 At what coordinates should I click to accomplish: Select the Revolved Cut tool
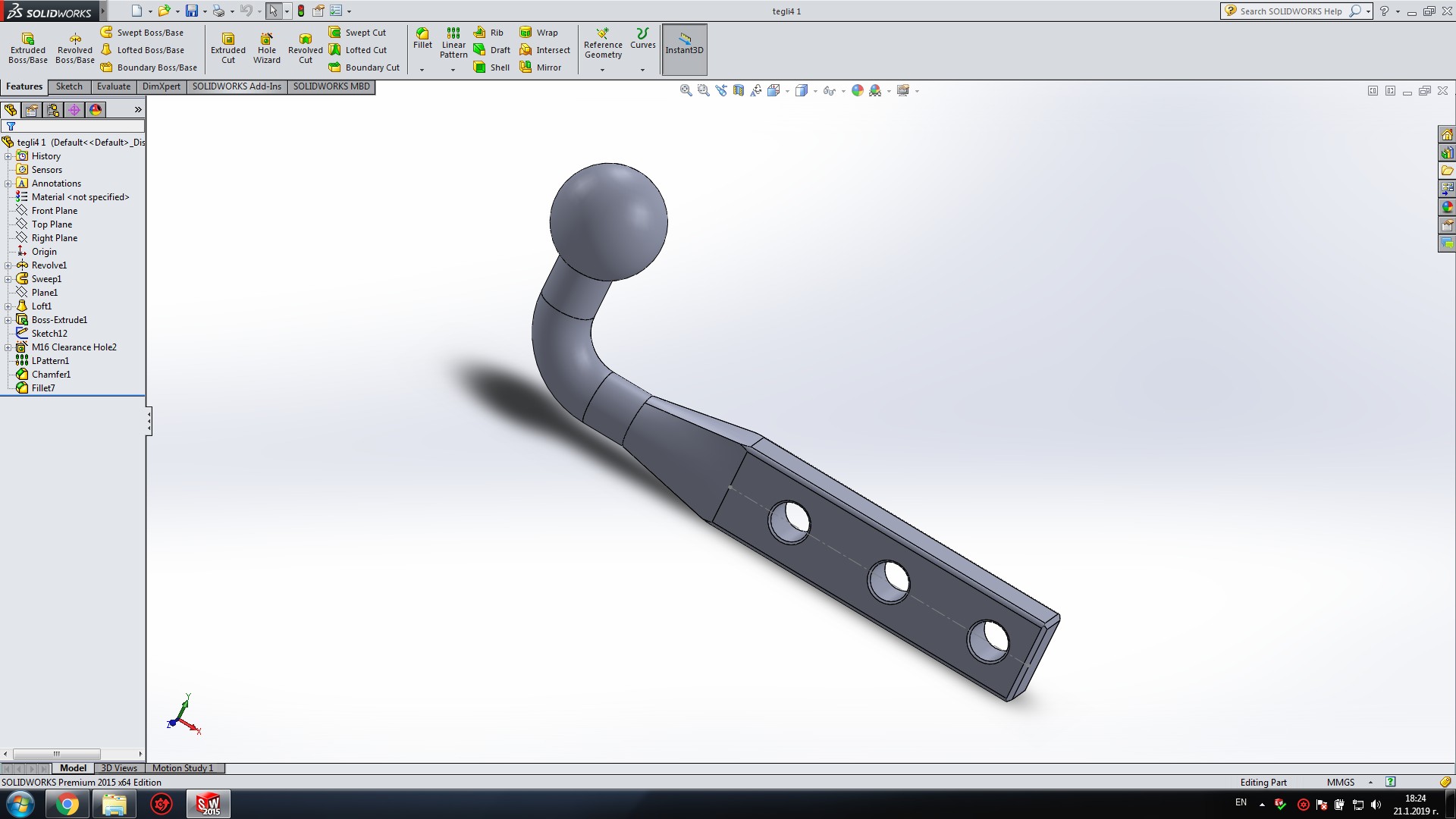tap(306, 48)
